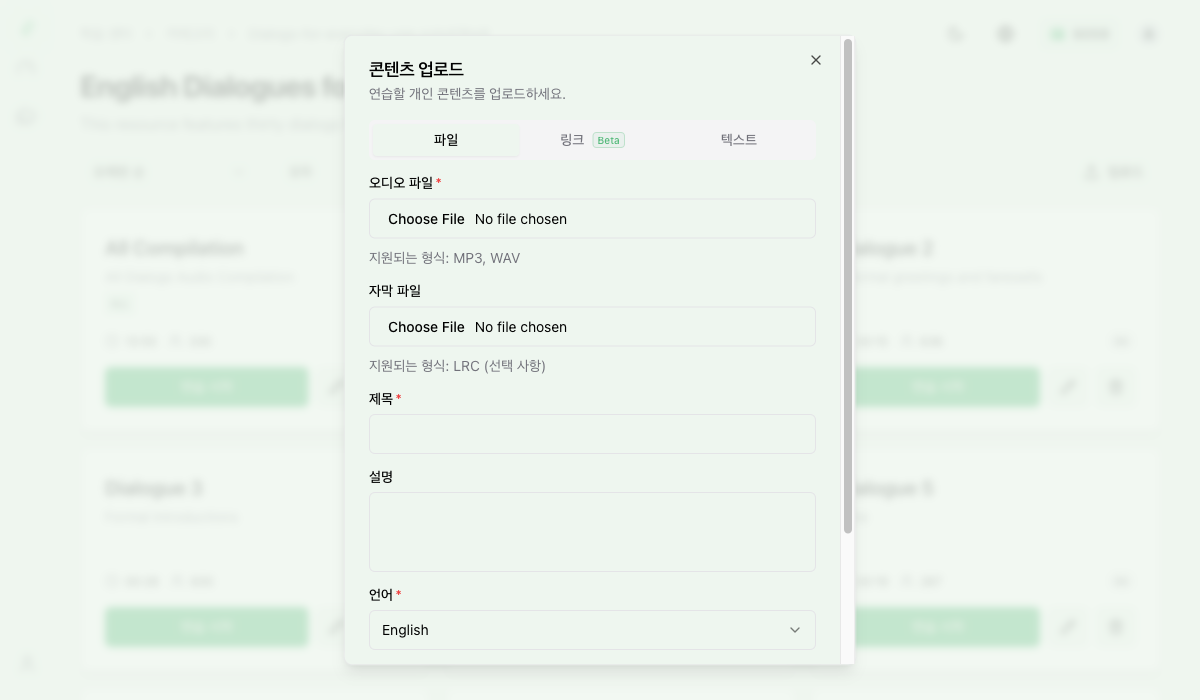Screen dimensions: 1200x700
Task: Click the search icon in top navigation
Action: pos(955,33)
